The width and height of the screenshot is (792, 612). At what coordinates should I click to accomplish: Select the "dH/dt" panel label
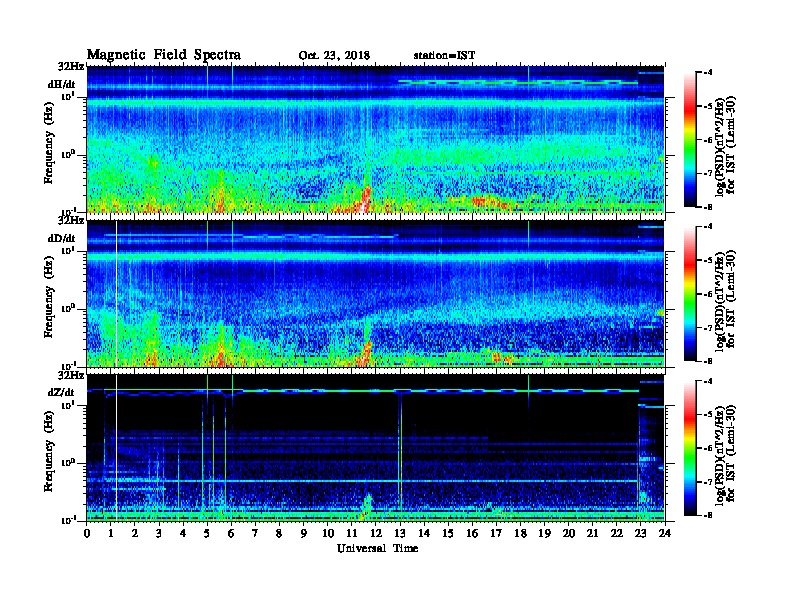point(61,85)
